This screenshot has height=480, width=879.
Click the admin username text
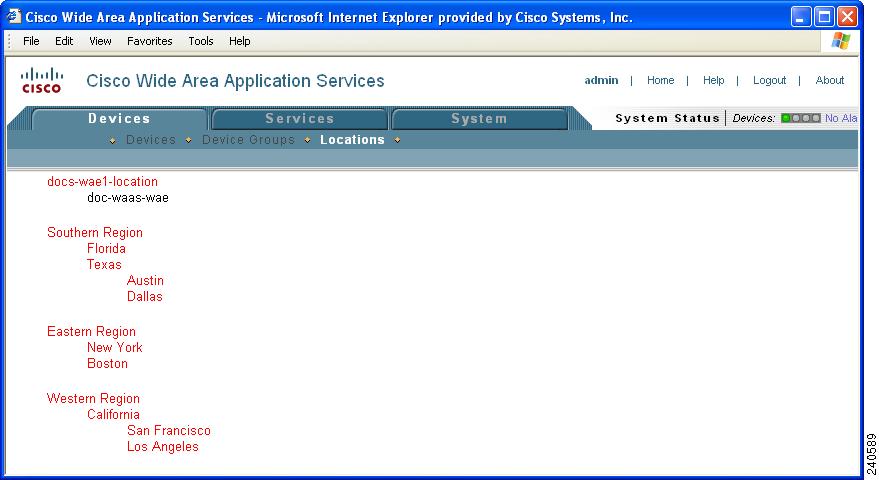[601, 80]
